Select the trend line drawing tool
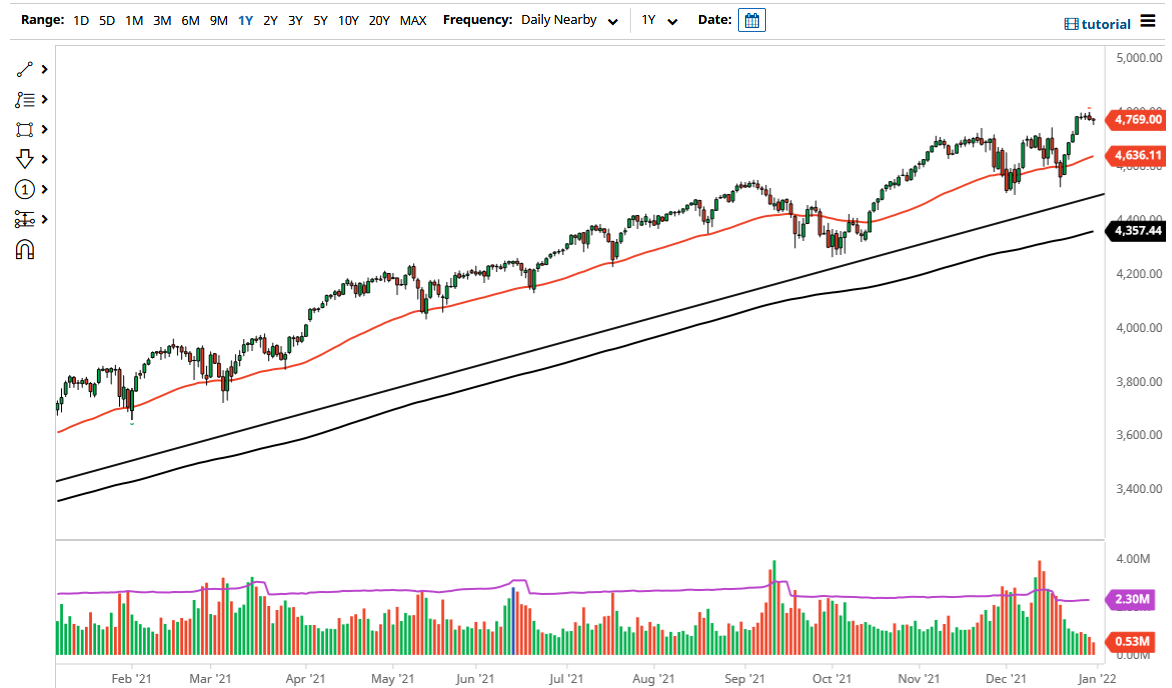 click(25, 69)
